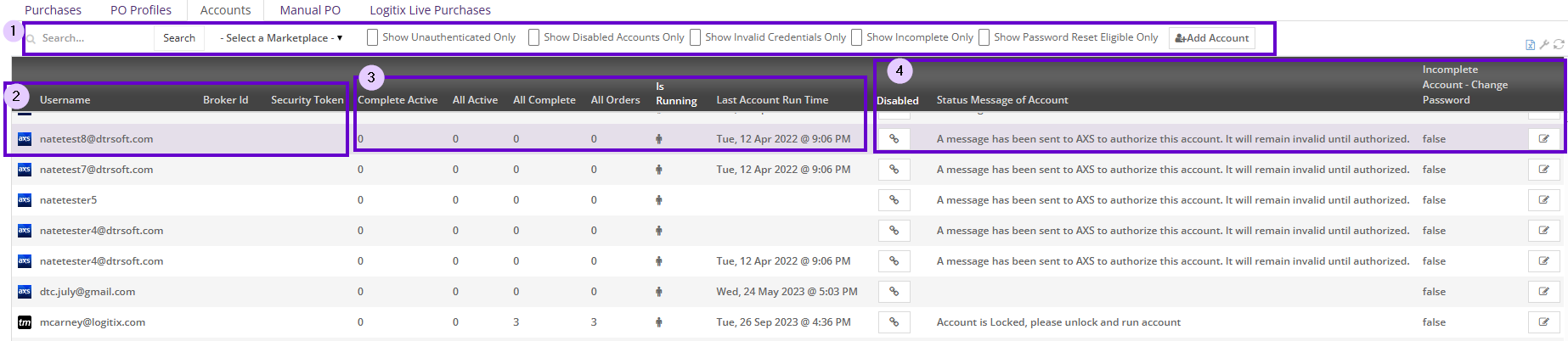Click the Ticketmaster icon beside mcarney@logitix.com
This screenshot has height=341, width=1568.
coord(25,322)
